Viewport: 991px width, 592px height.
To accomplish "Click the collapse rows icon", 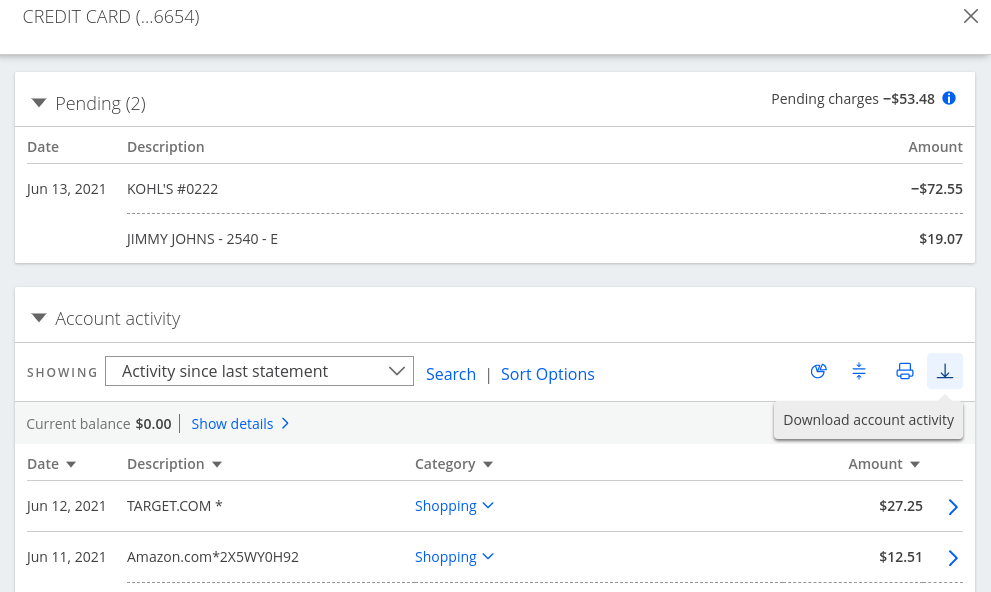I will coord(859,372).
